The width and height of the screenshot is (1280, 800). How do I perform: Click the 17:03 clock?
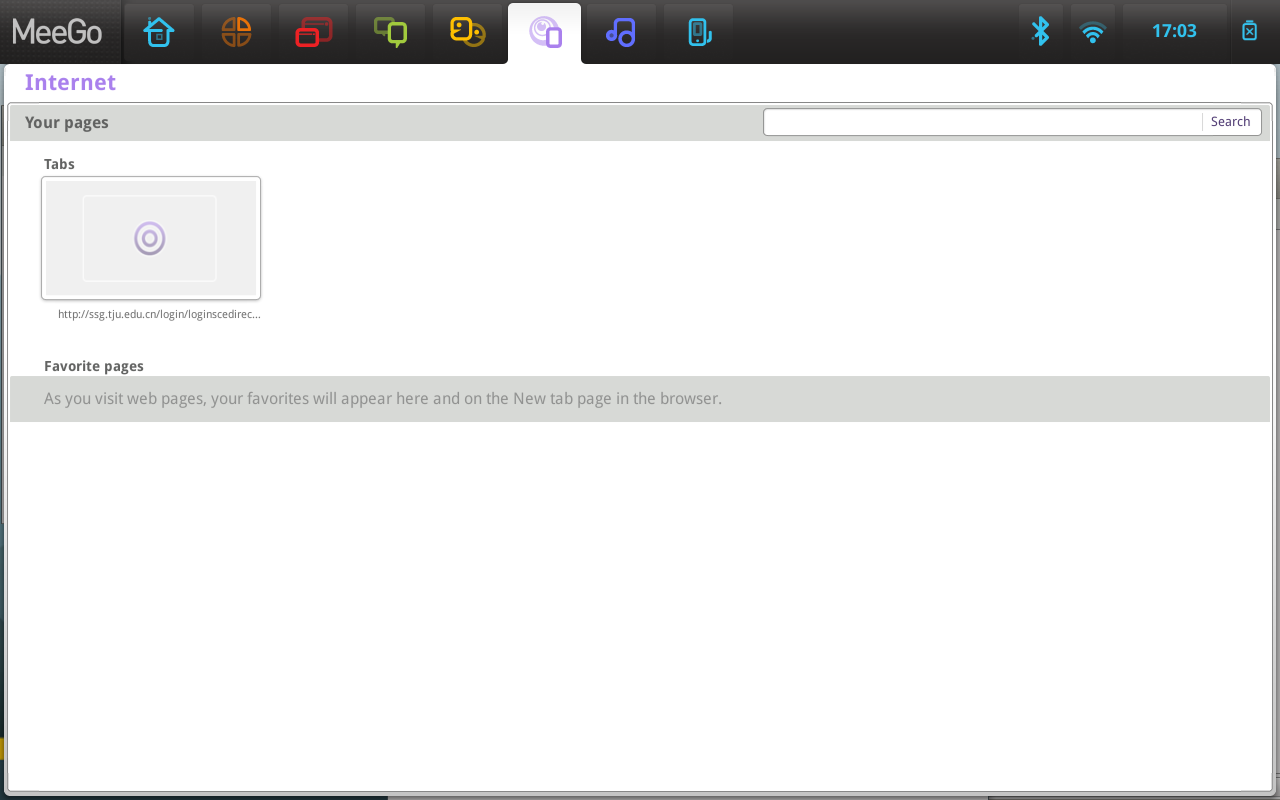coord(1174,31)
